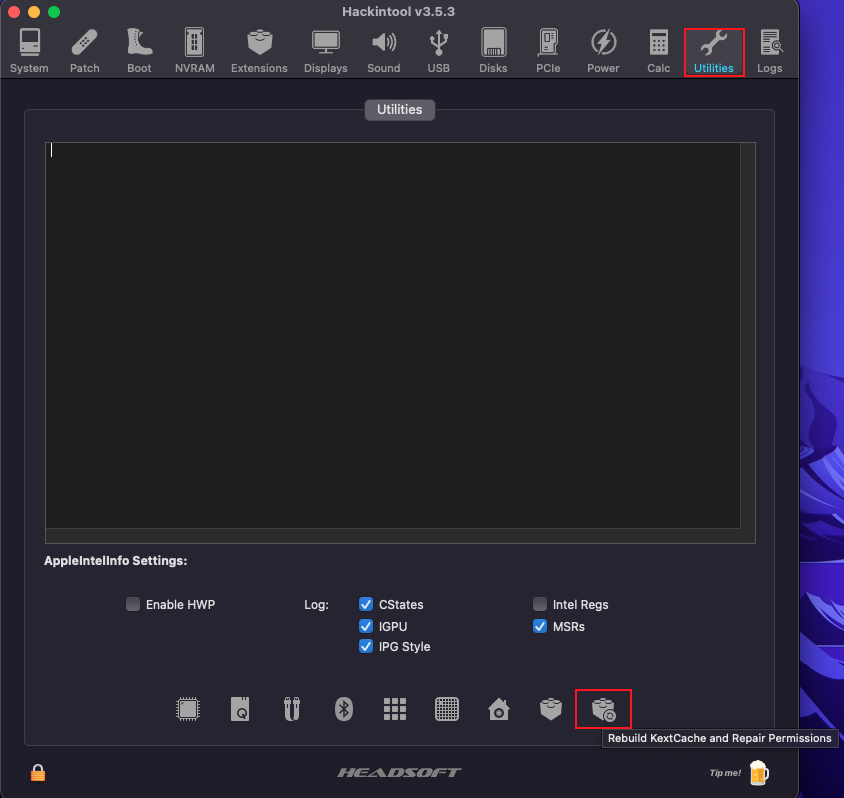
Task: Click Rebuild KextCache and Repair Permissions icon
Action: [x=603, y=709]
